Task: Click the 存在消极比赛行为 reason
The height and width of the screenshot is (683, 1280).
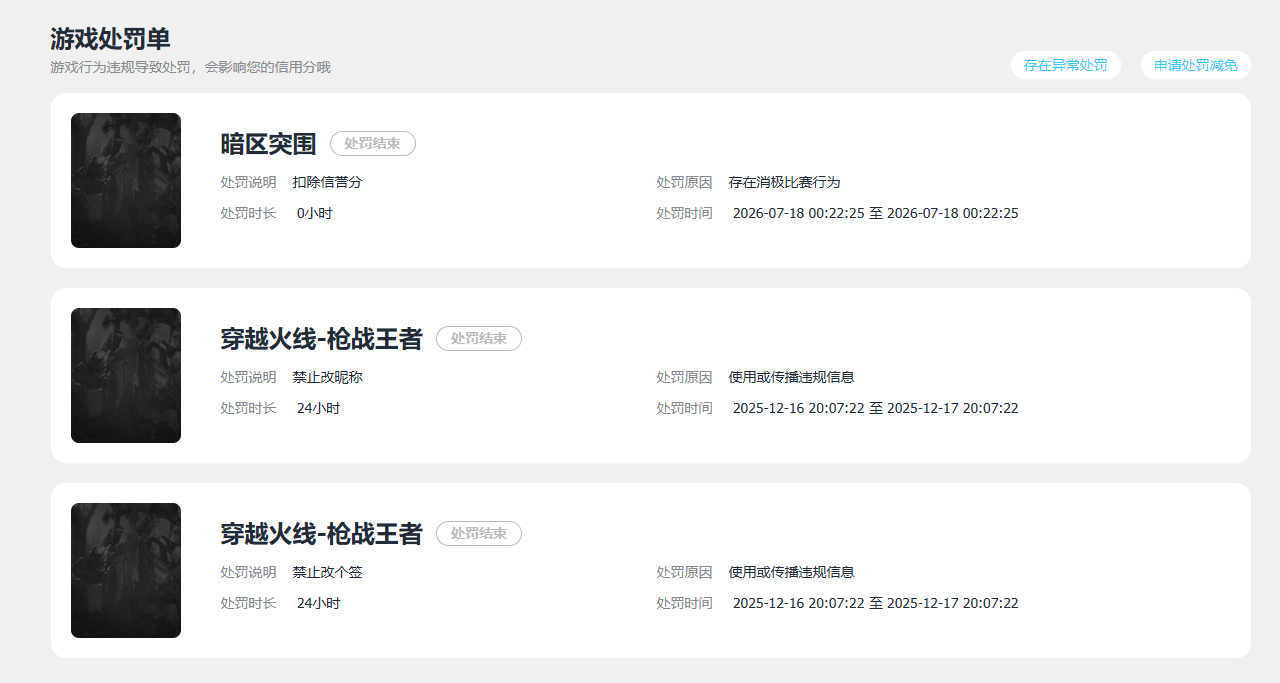Action: 784,183
